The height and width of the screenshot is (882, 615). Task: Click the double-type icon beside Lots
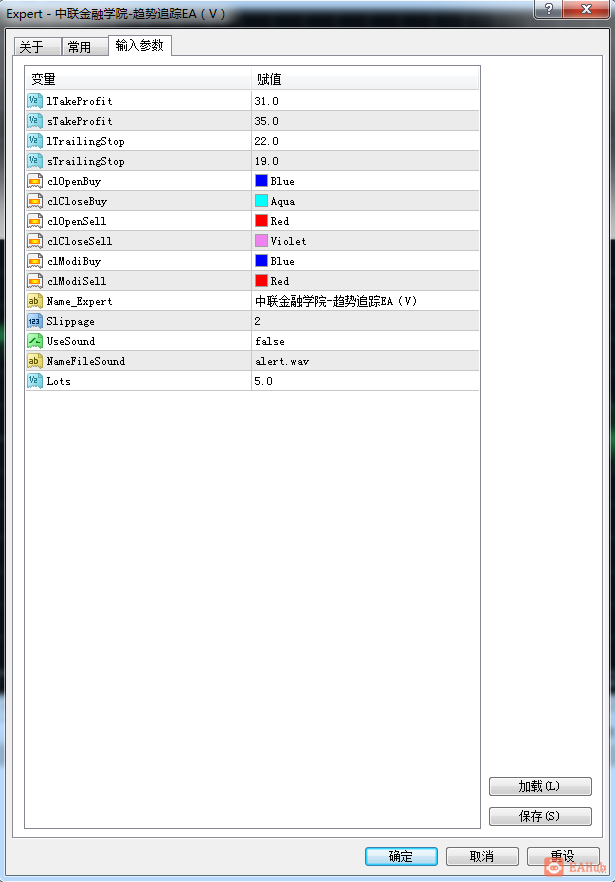click(35, 381)
